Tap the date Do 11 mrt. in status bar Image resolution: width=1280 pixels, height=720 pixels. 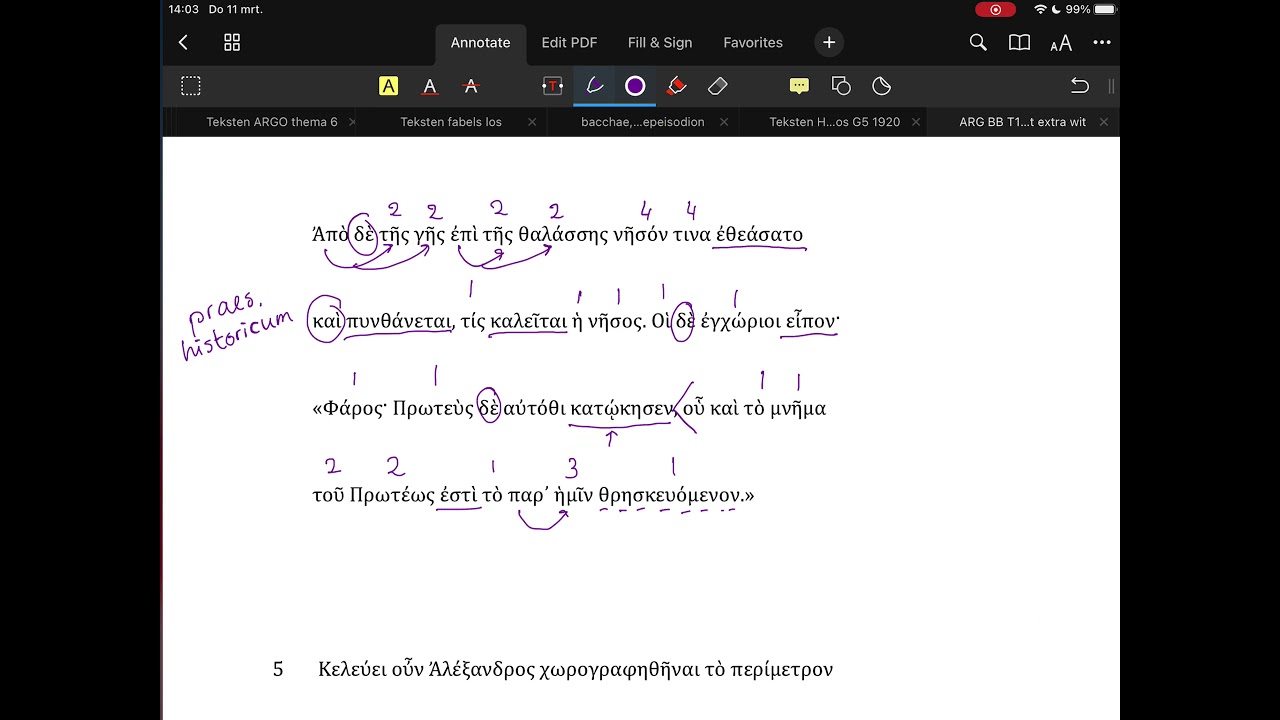click(x=236, y=9)
